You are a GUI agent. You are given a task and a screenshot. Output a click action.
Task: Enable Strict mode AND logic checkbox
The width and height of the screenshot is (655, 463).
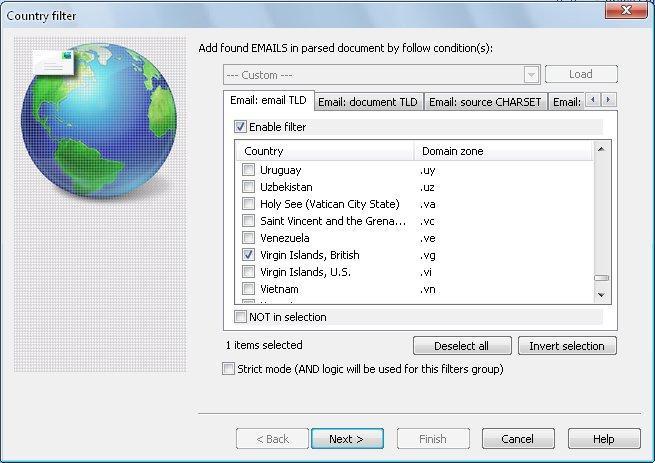click(x=228, y=369)
